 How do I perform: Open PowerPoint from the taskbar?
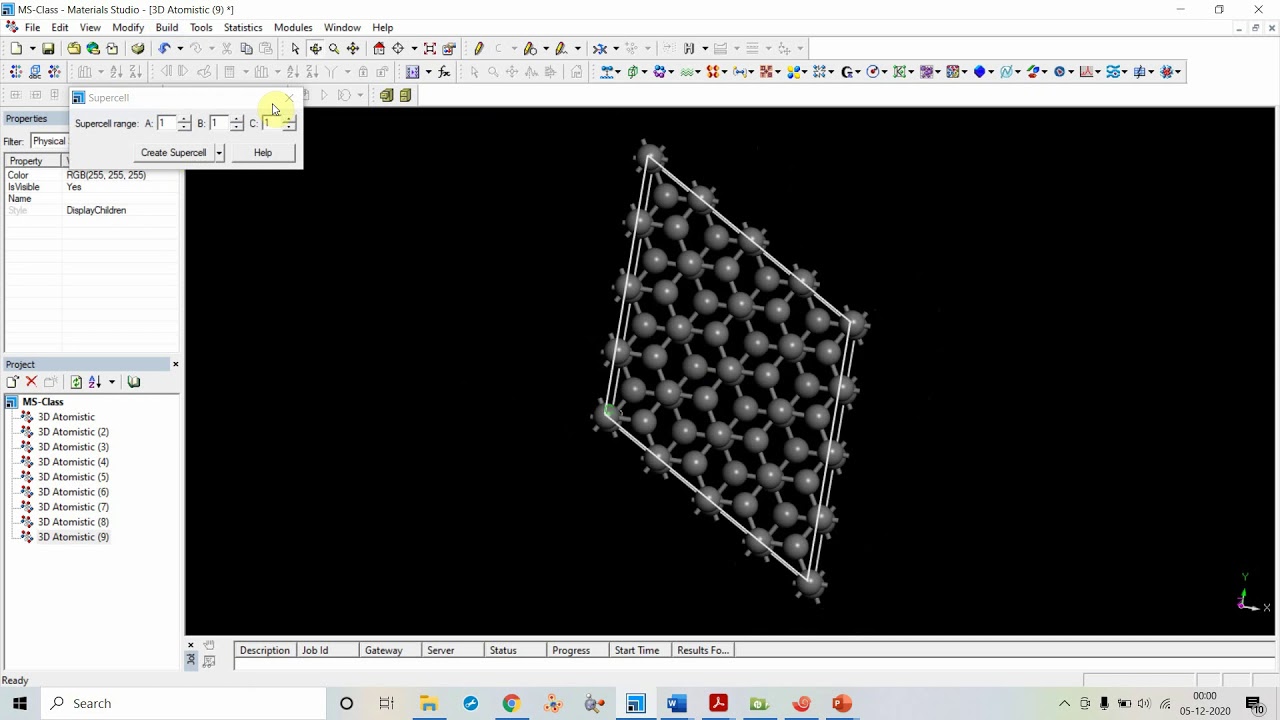842,703
